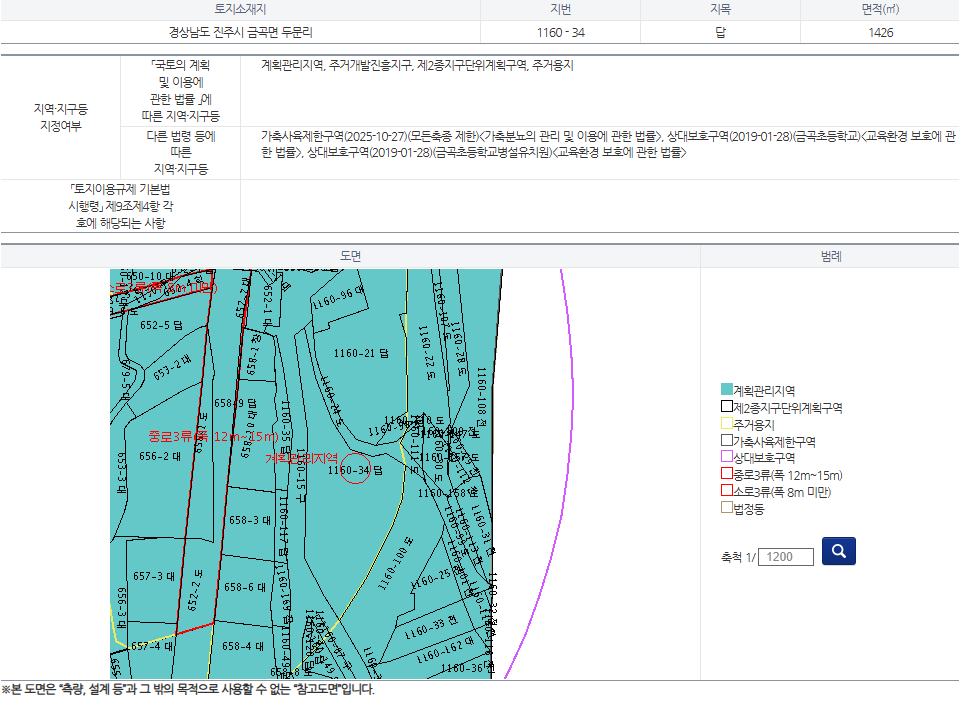
Task: Click parcel 657-3 대 on the map
Action: [x=154, y=576]
